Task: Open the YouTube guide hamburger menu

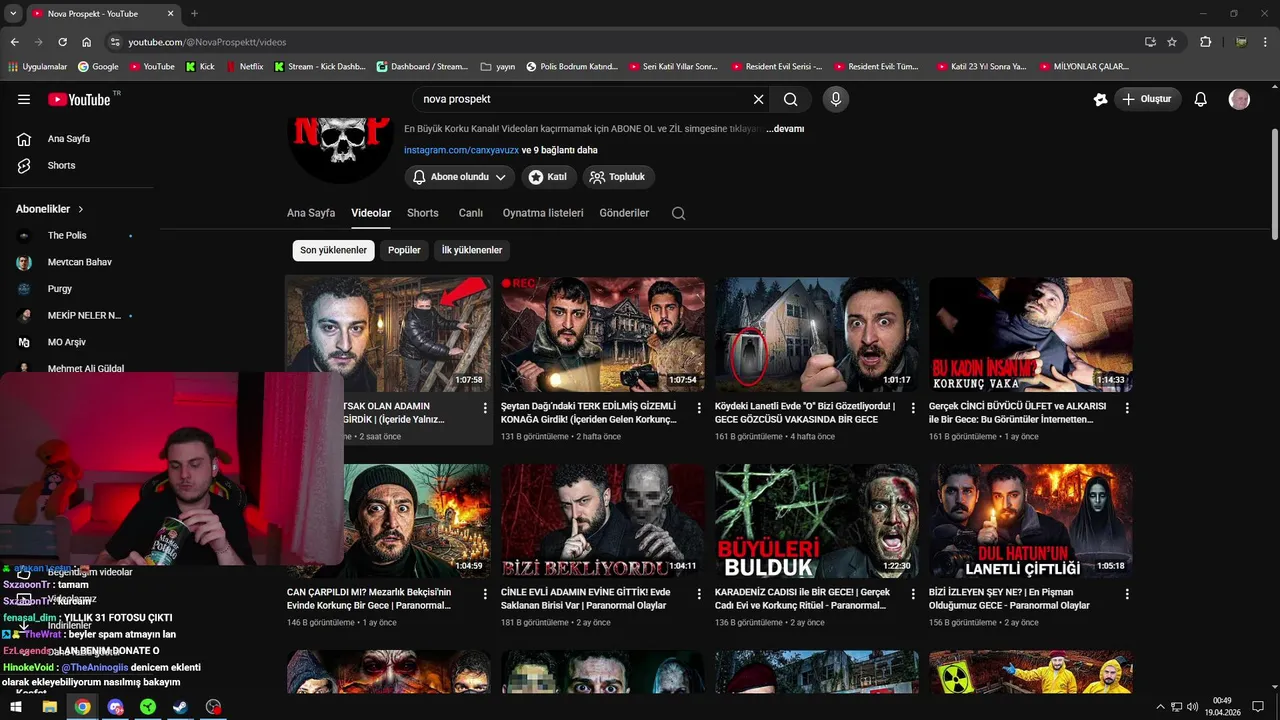Action: [24, 99]
